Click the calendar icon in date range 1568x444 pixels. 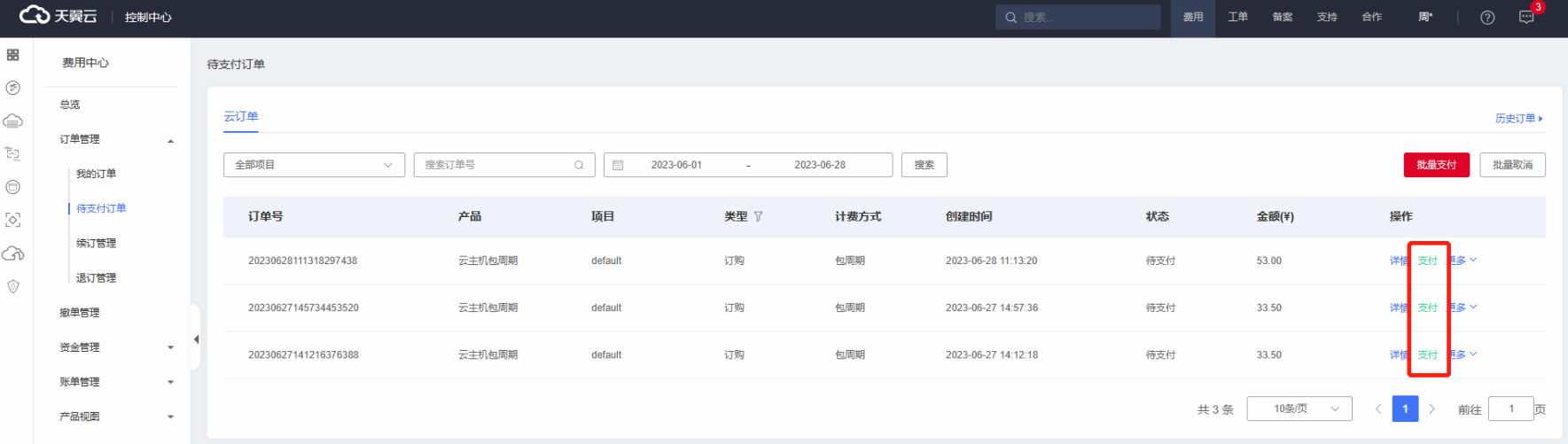pyautogui.click(x=618, y=165)
